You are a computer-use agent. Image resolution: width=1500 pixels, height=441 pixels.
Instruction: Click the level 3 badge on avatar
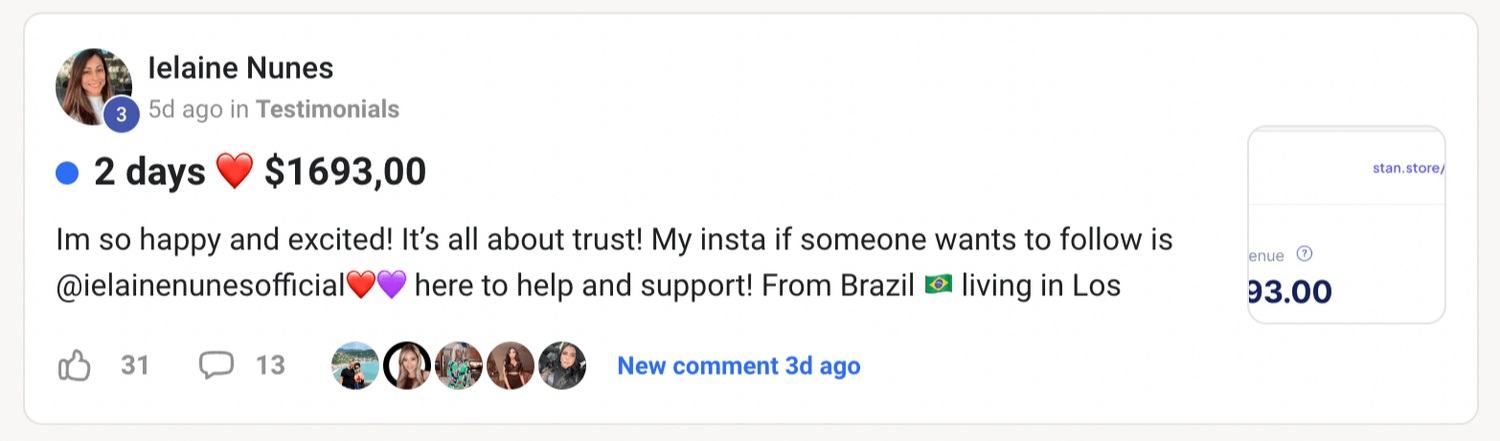point(121,115)
